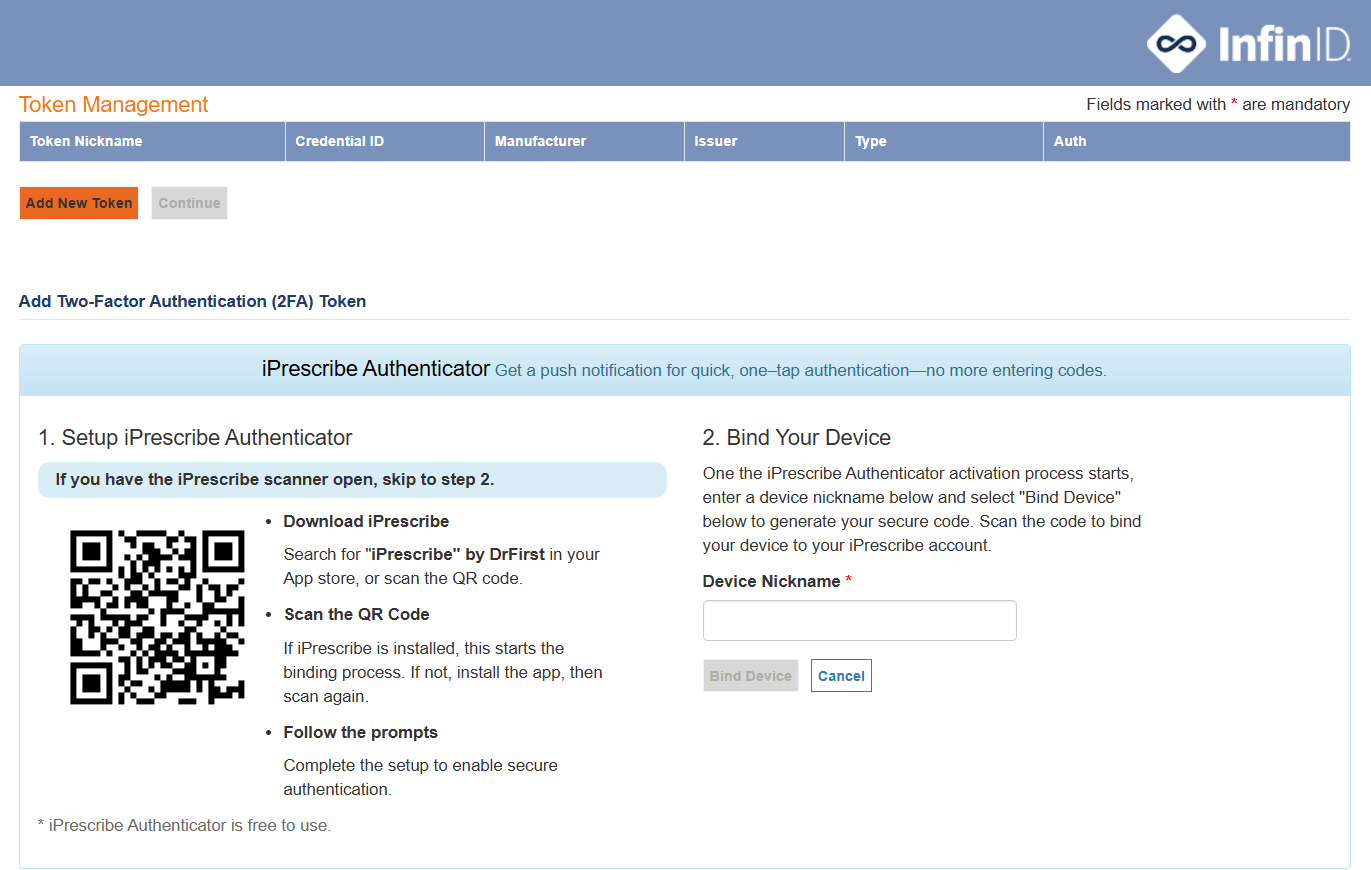Click the iPrescribe Authenticator banner title

tap(376, 369)
